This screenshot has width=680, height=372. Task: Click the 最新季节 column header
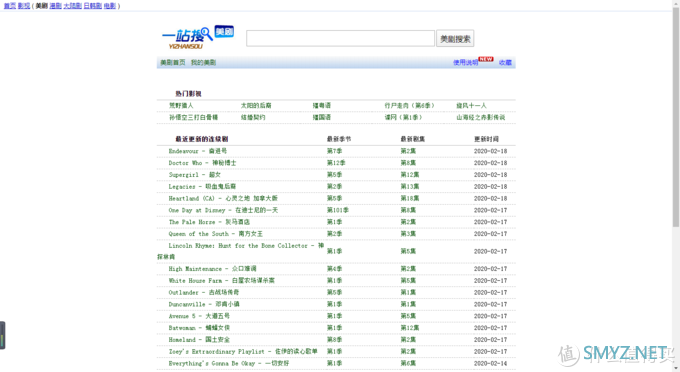(339, 139)
